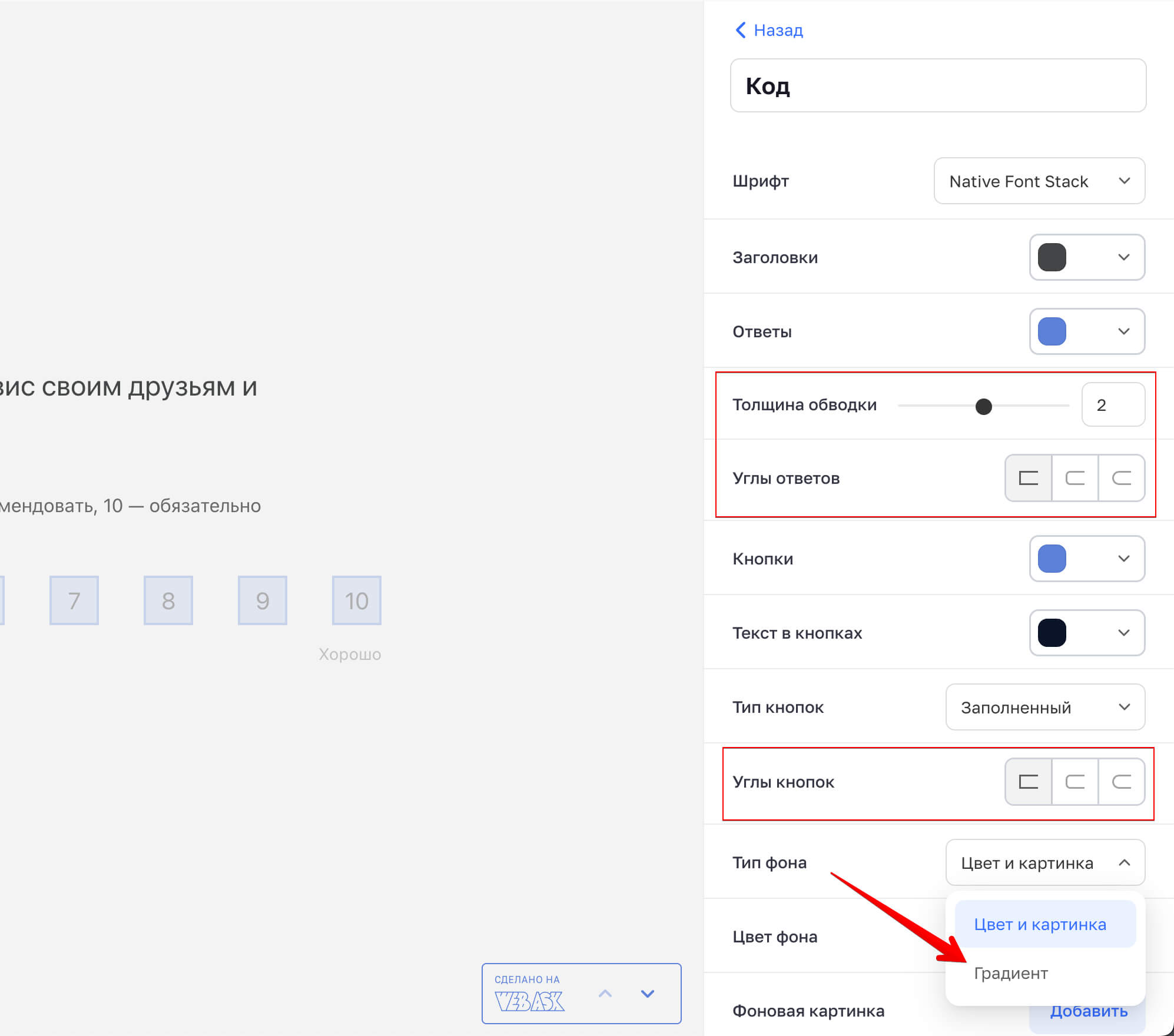Click the WebAsk logo
Viewport: 1174px width, 1036px height.
tap(529, 1001)
